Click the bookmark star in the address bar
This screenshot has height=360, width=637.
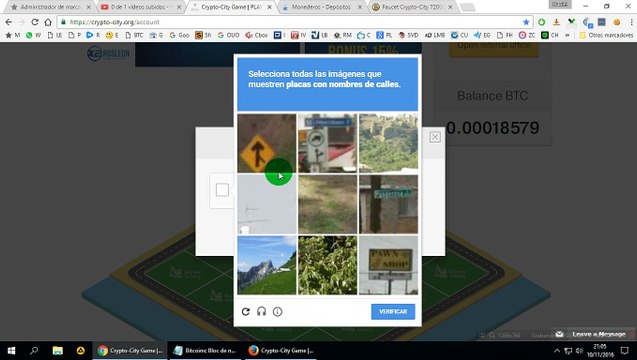click(x=526, y=22)
